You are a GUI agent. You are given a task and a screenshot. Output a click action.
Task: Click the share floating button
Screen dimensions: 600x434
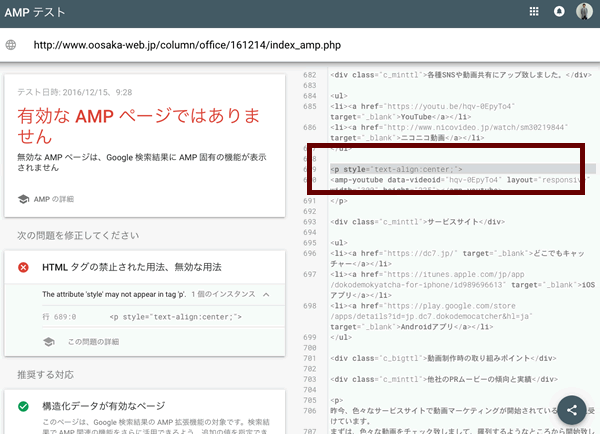tap(572, 410)
